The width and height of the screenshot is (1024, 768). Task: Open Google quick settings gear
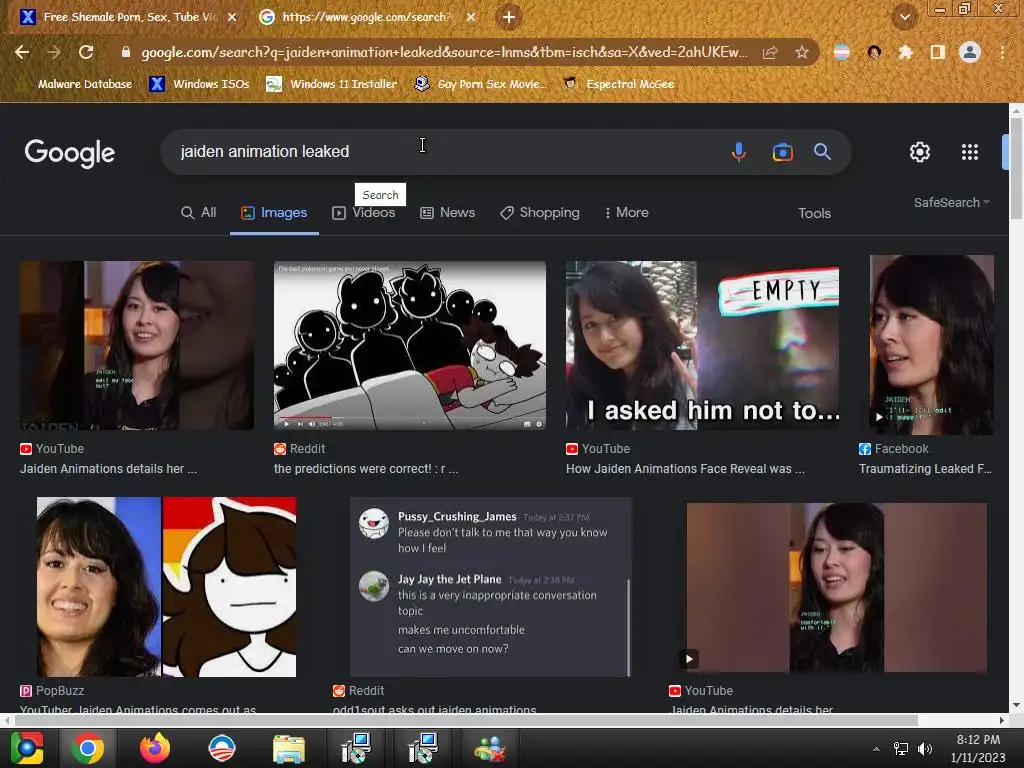[x=920, y=152]
